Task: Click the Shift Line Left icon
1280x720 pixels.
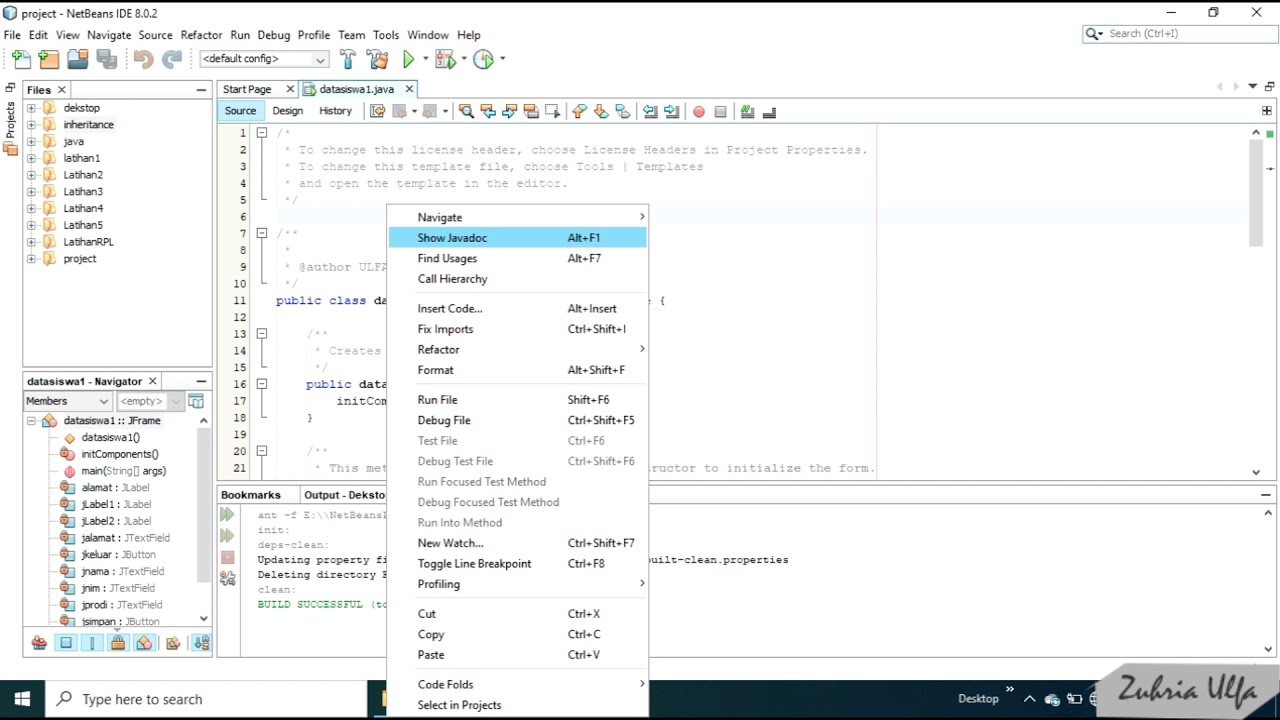Action: (650, 111)
